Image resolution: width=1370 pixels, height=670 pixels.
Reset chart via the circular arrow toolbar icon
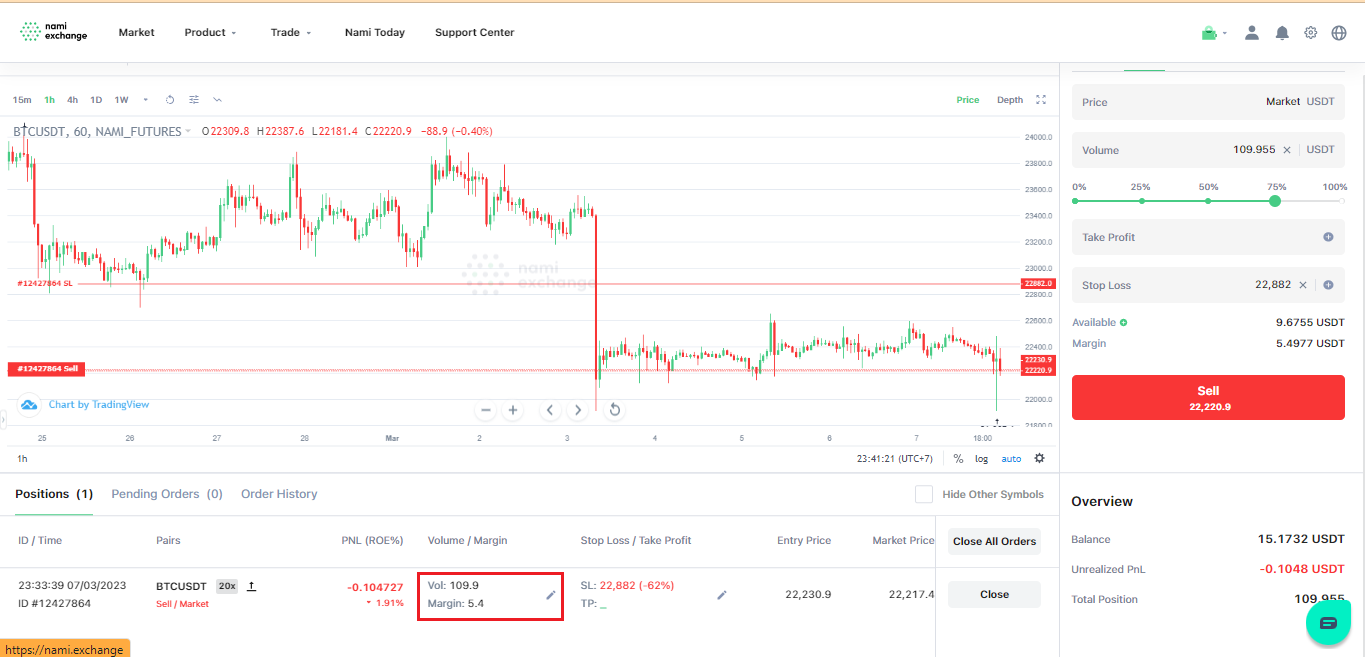(170, 100)
